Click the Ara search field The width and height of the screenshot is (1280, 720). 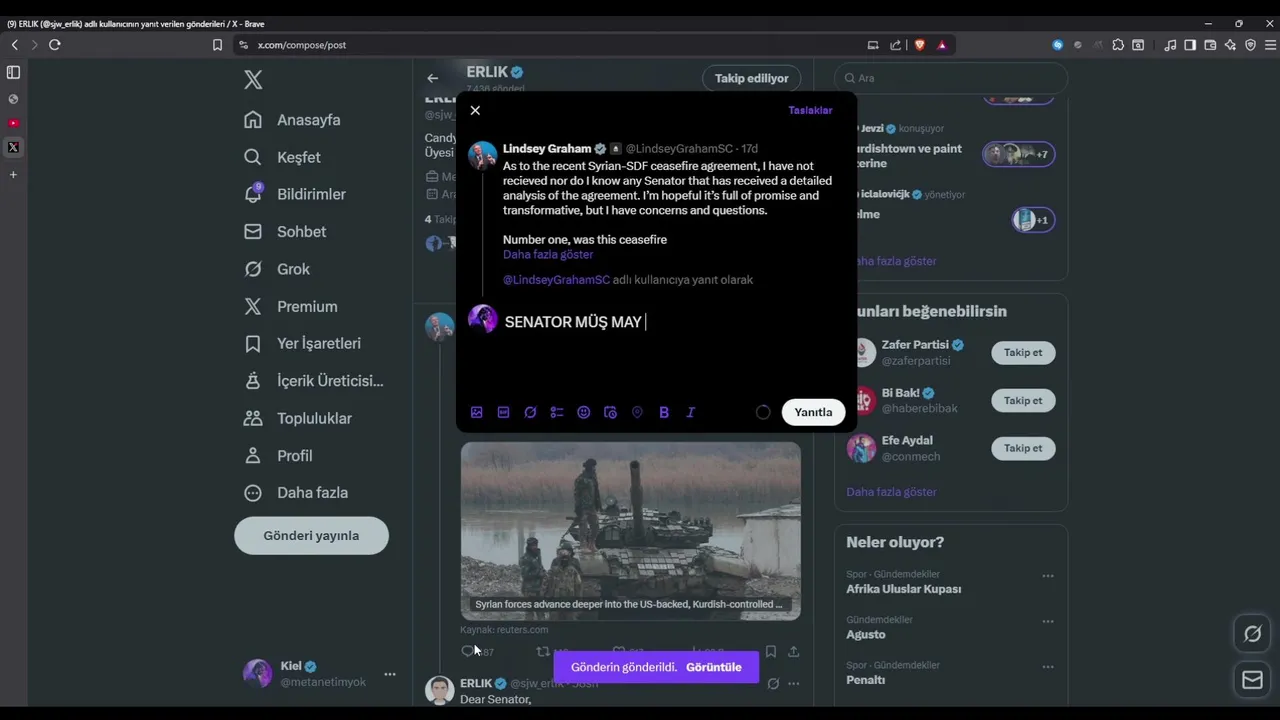[x=951, y=78]
